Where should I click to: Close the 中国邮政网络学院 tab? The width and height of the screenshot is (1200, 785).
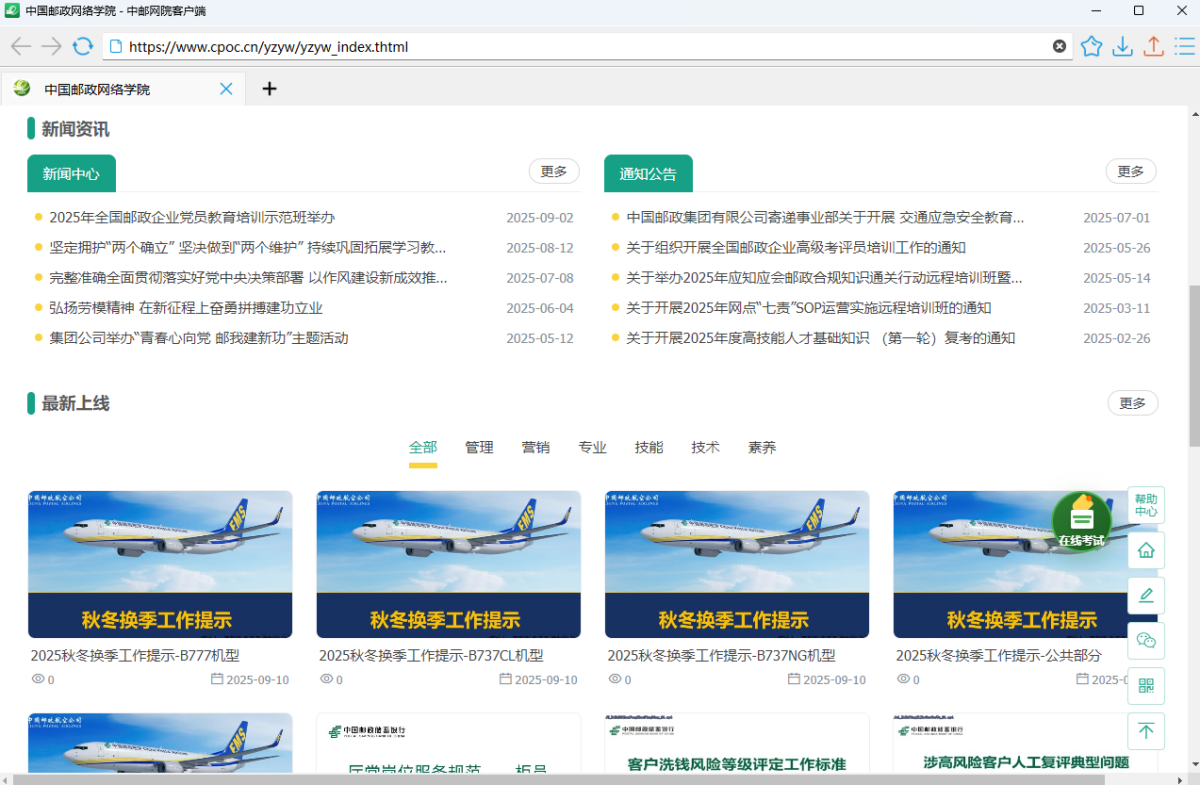[x=226, y=89]
